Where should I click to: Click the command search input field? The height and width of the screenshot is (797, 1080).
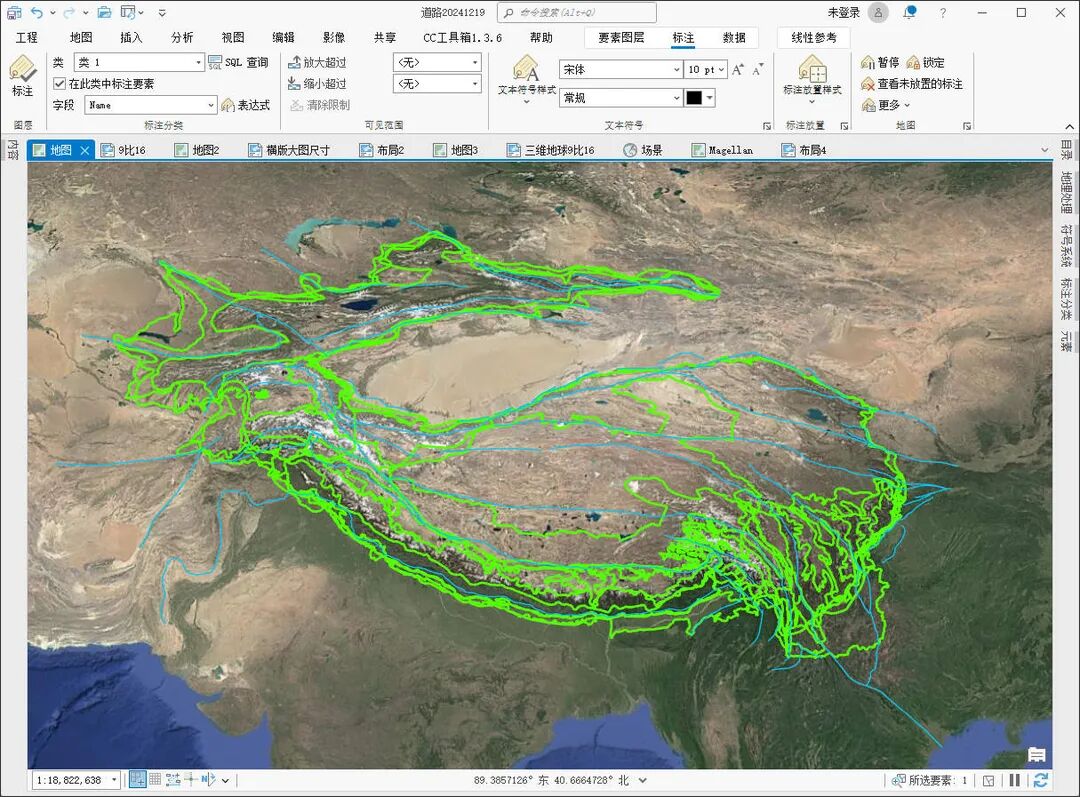pyautogui.click(x=577, y=12)
